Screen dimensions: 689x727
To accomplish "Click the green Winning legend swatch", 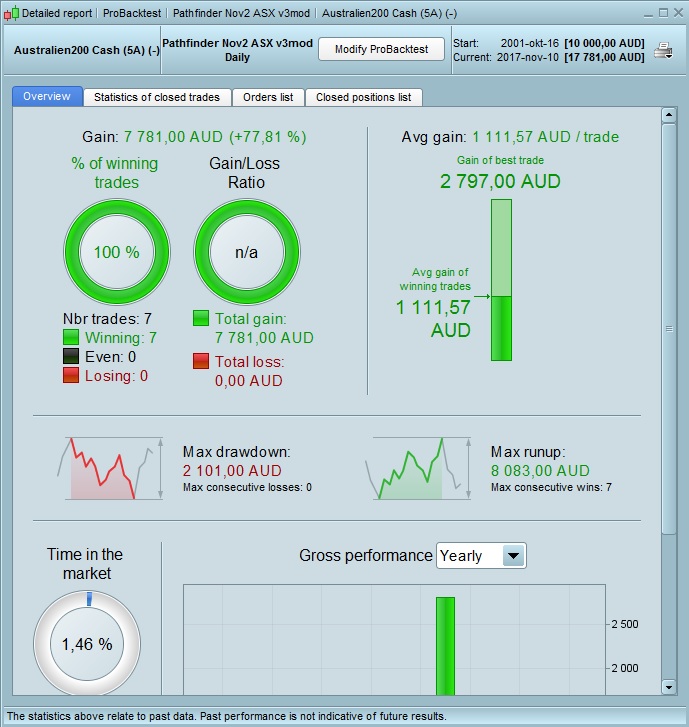I will tap(71, 337).
